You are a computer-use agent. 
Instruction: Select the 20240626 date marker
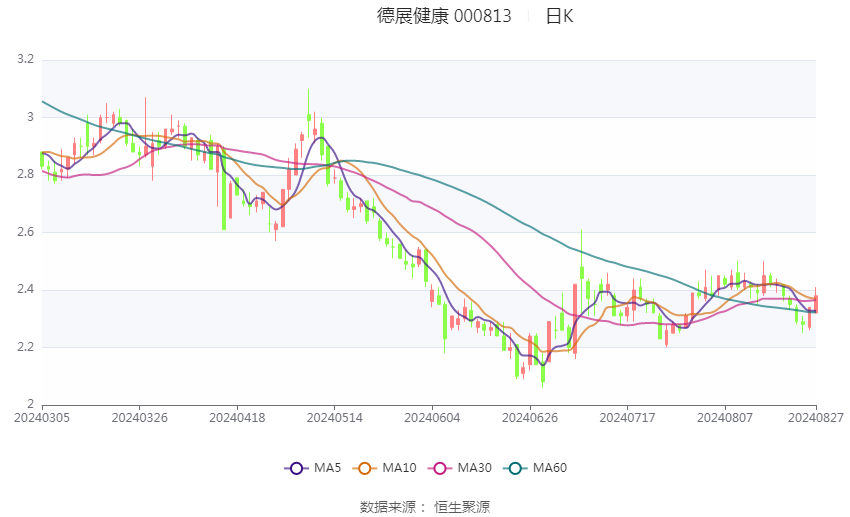click(530, 418)
